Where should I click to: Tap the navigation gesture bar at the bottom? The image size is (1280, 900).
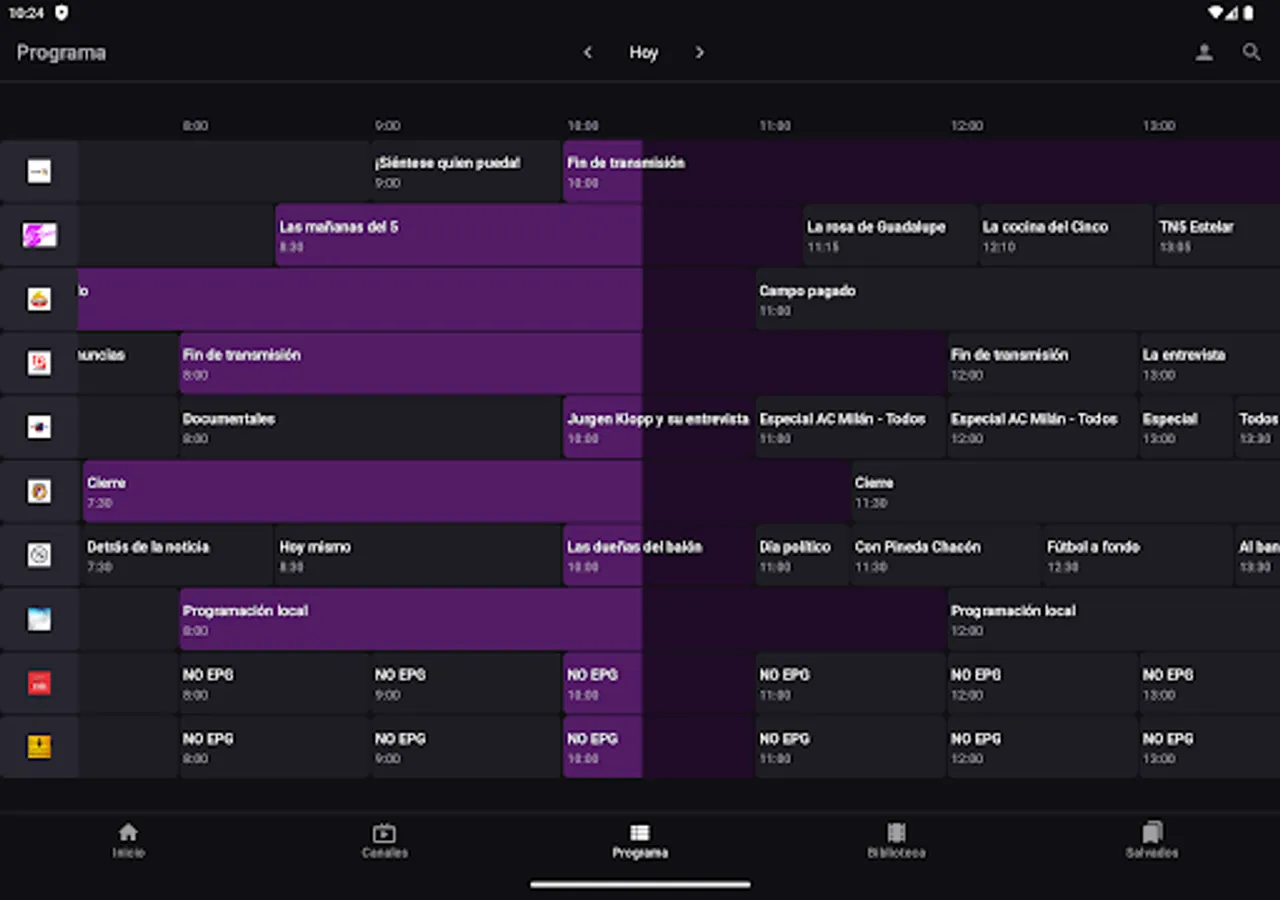[640, 884]
